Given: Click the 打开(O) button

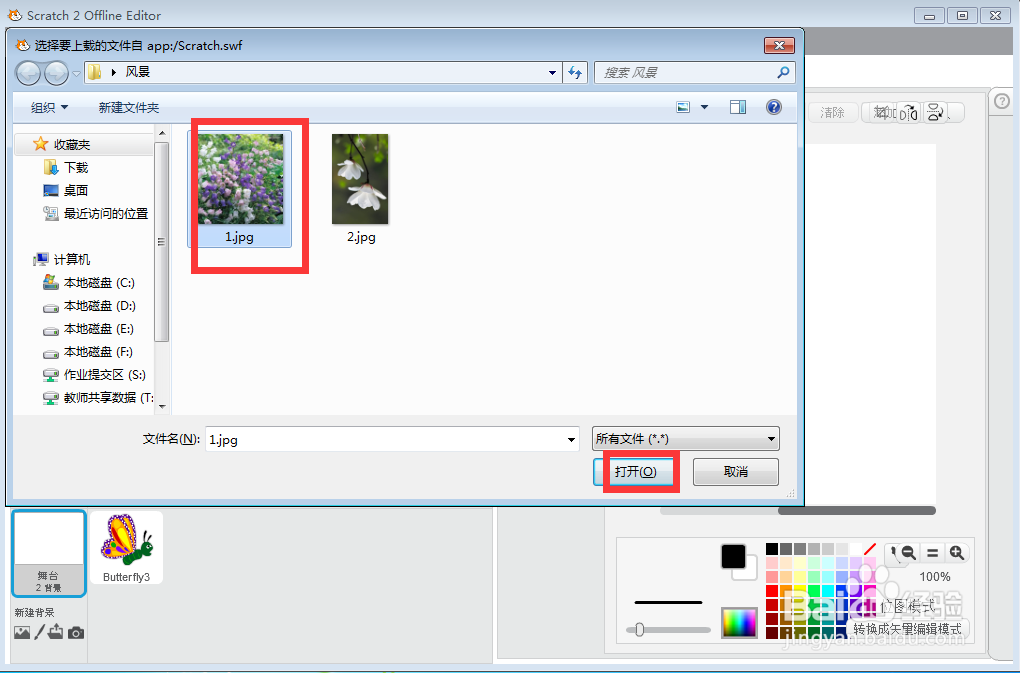Looking at the screenshot, I should [635, 472].
